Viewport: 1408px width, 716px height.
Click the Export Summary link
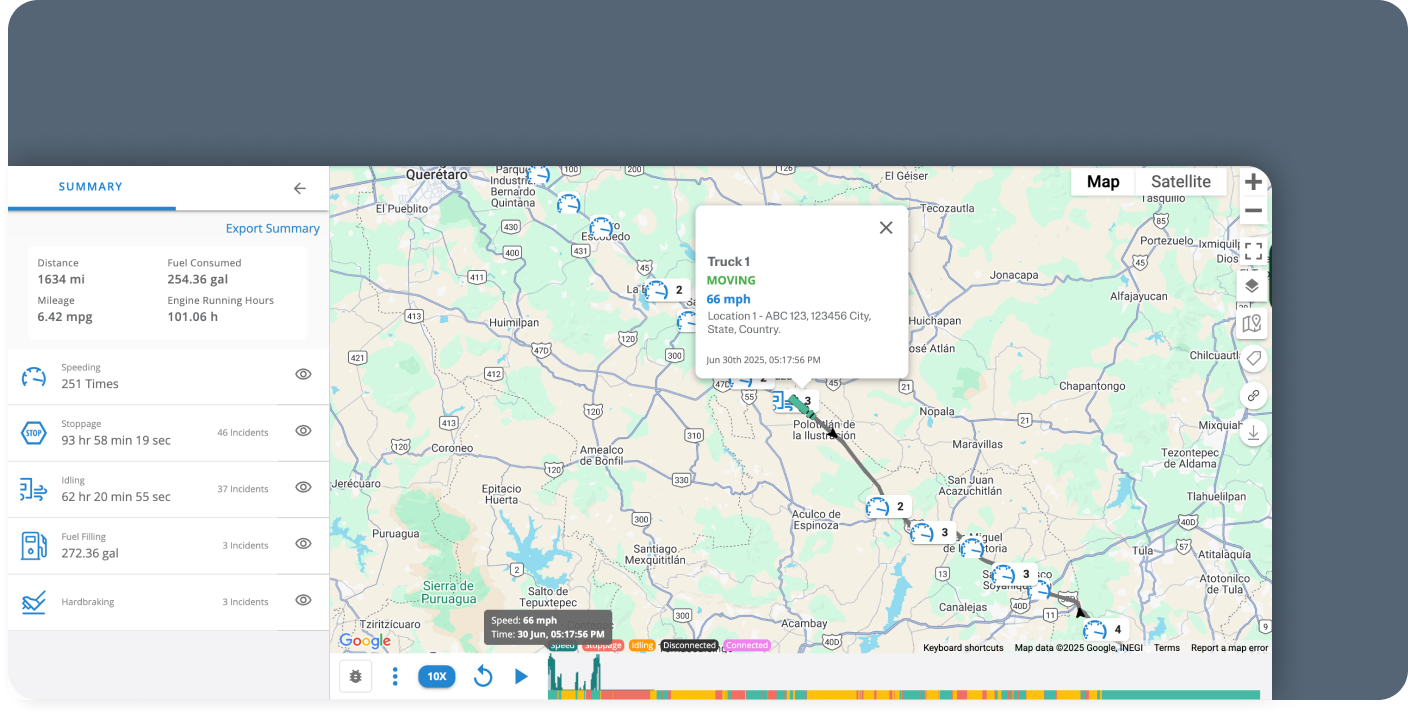272,228
